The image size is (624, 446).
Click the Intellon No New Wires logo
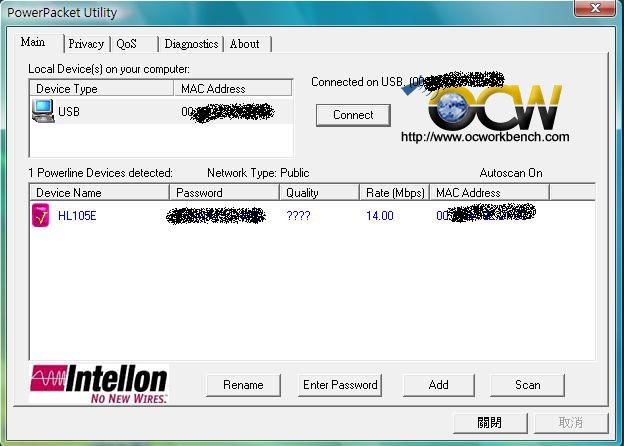(x=99, y=384)
